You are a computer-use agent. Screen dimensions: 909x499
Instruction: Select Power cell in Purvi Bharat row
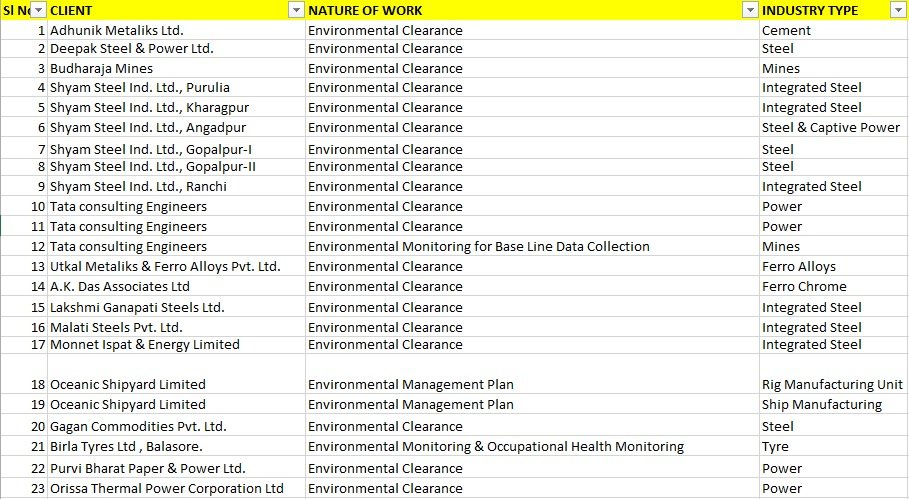coord(834,468)
